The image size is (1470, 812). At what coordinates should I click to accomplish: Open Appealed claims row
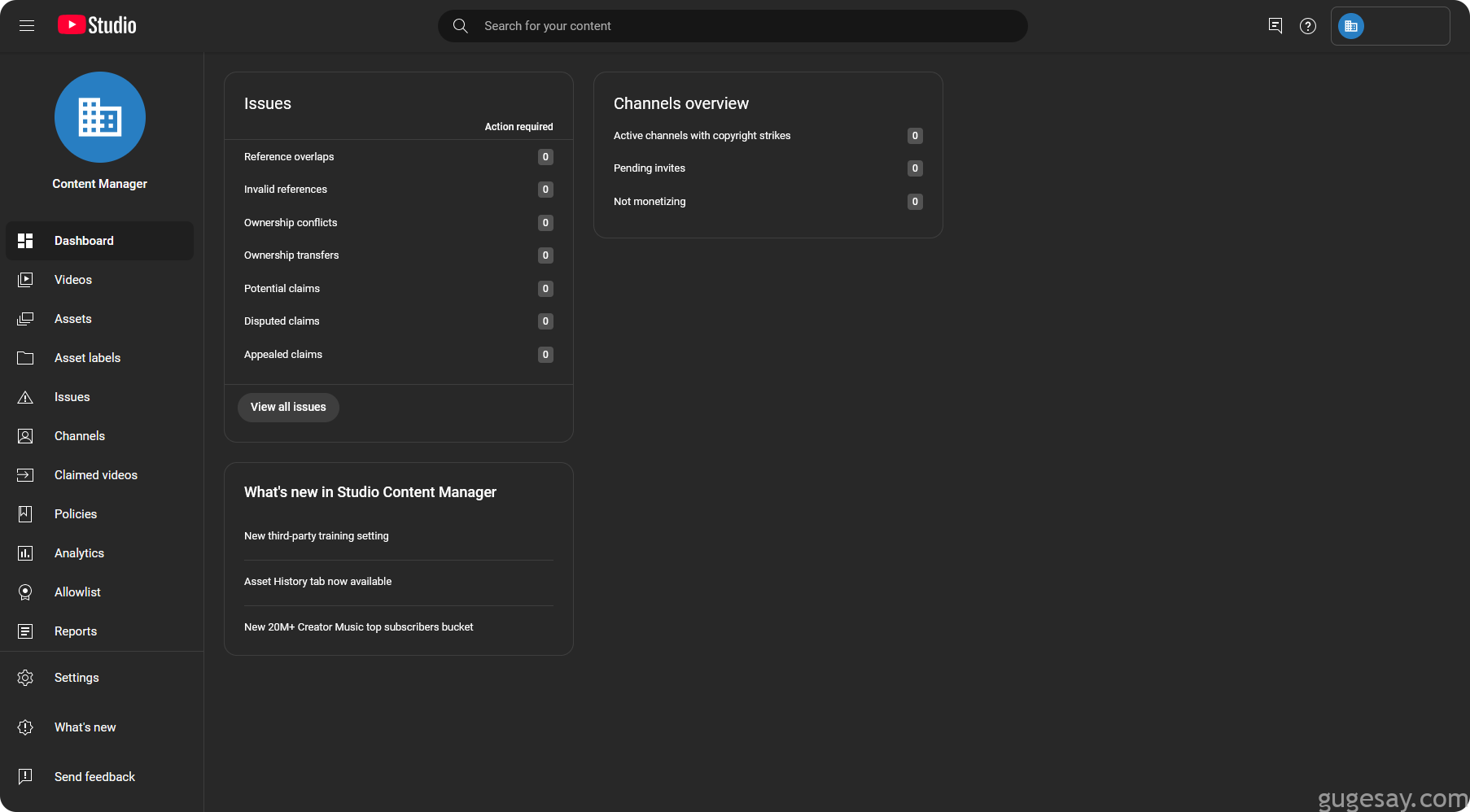tap(399, 355)
